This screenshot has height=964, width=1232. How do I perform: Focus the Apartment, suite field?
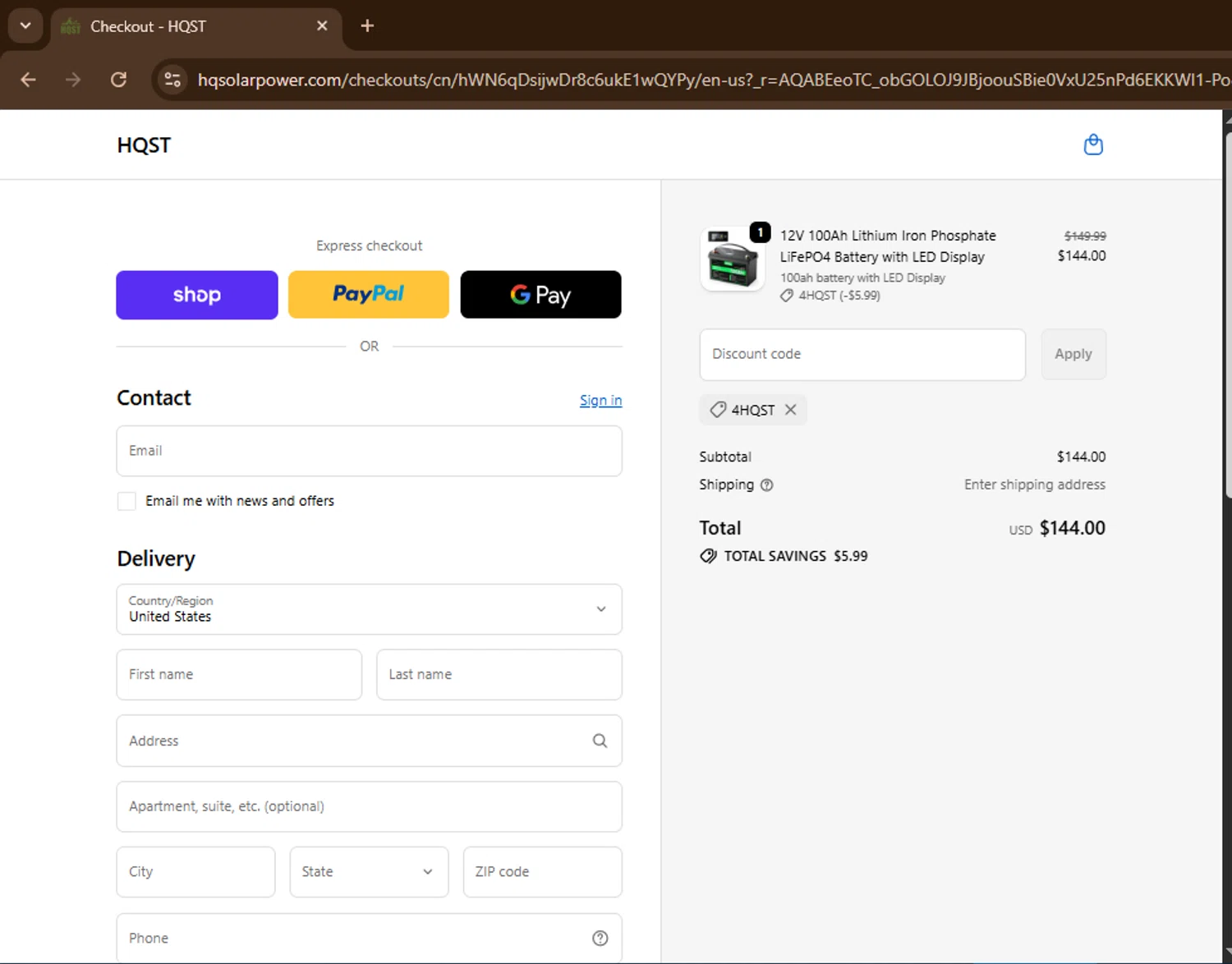[x=369, y=806]
